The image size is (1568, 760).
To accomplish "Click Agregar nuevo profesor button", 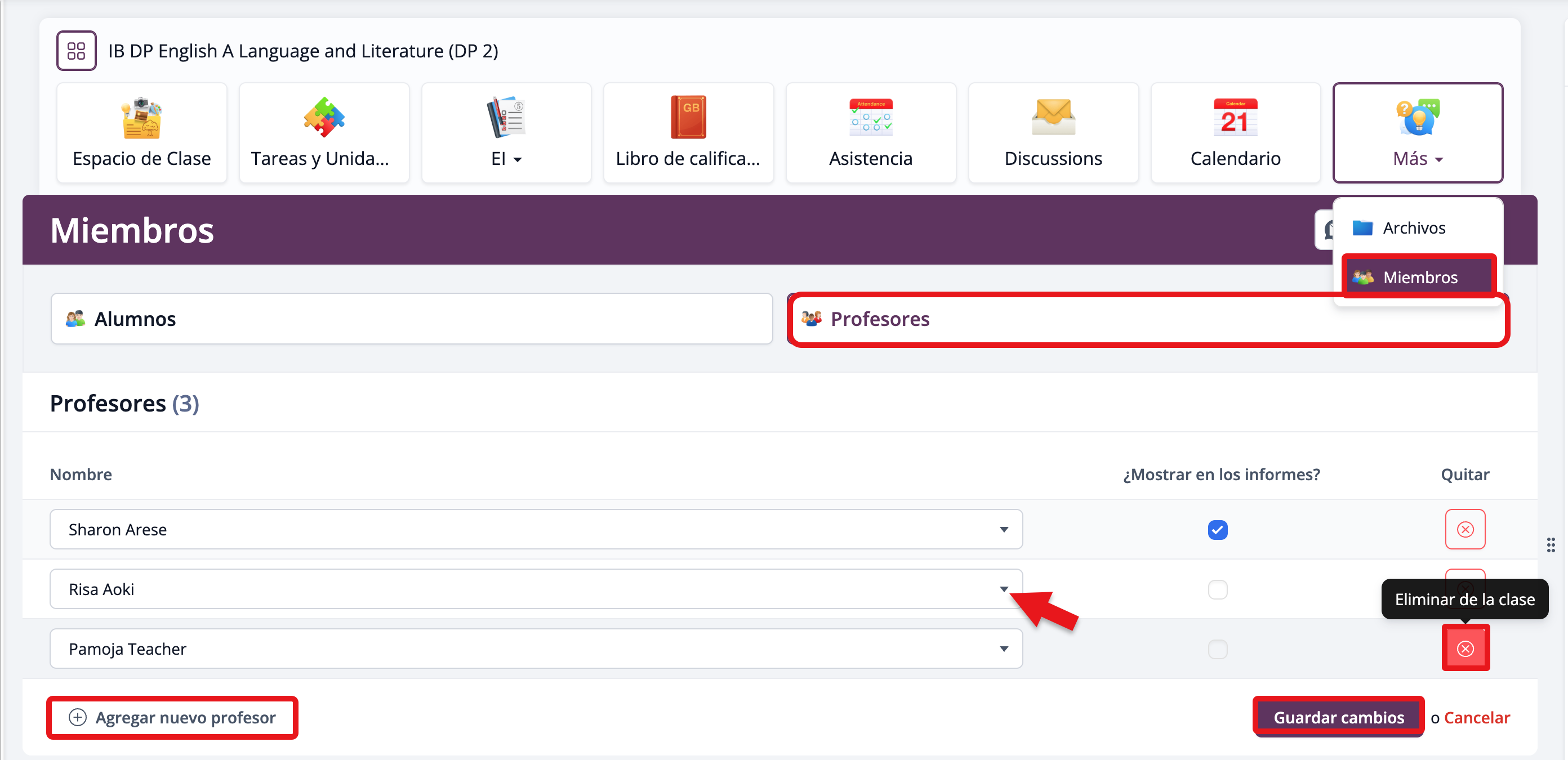I will click(173, 717).
